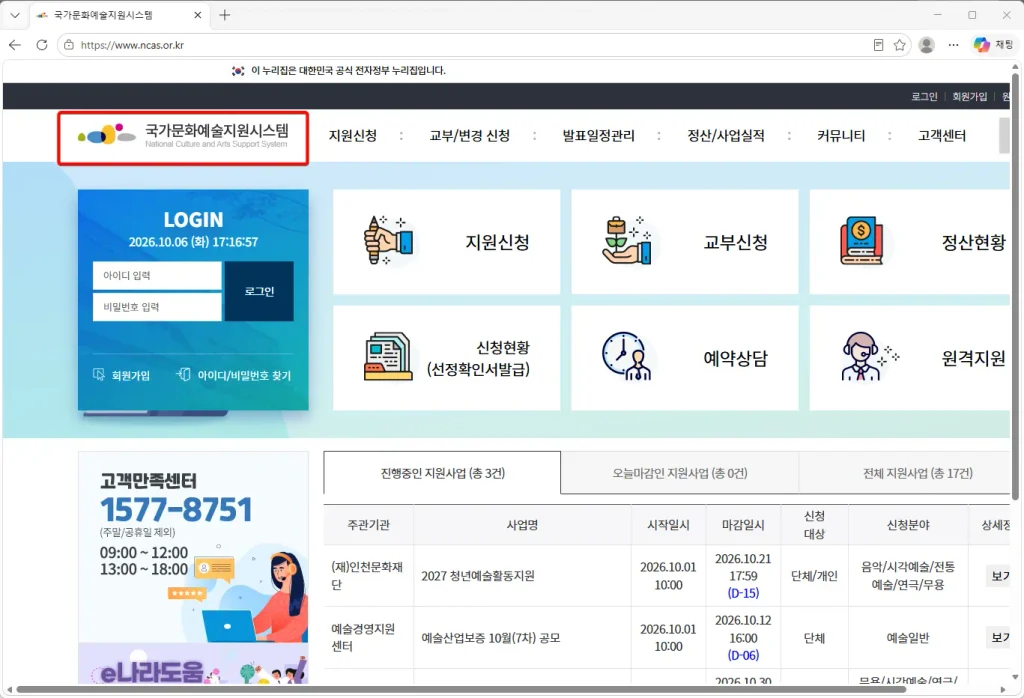Add this page to favorites star
This screenshot has width=1024, height=698.
click(x=899, y=45)
